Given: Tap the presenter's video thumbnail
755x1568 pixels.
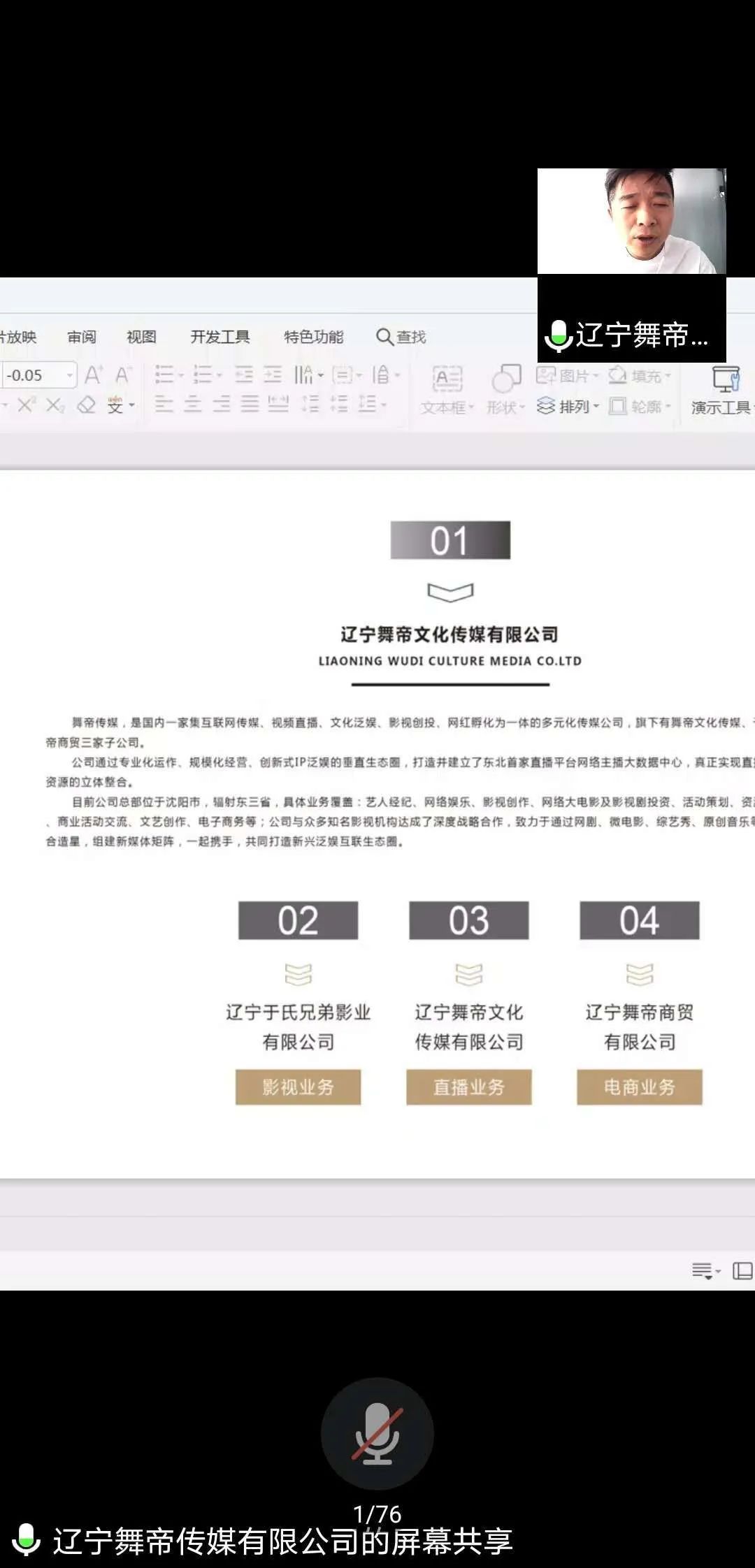Looking at the screenshot, I should click(x=631, y=221).
